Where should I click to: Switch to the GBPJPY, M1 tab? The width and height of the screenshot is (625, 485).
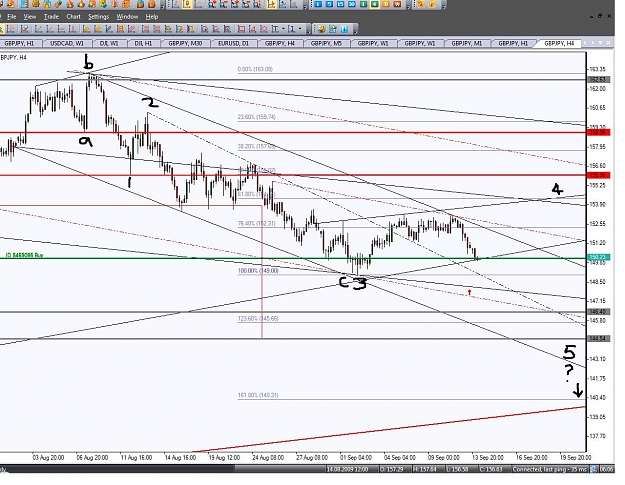[466, 43]
